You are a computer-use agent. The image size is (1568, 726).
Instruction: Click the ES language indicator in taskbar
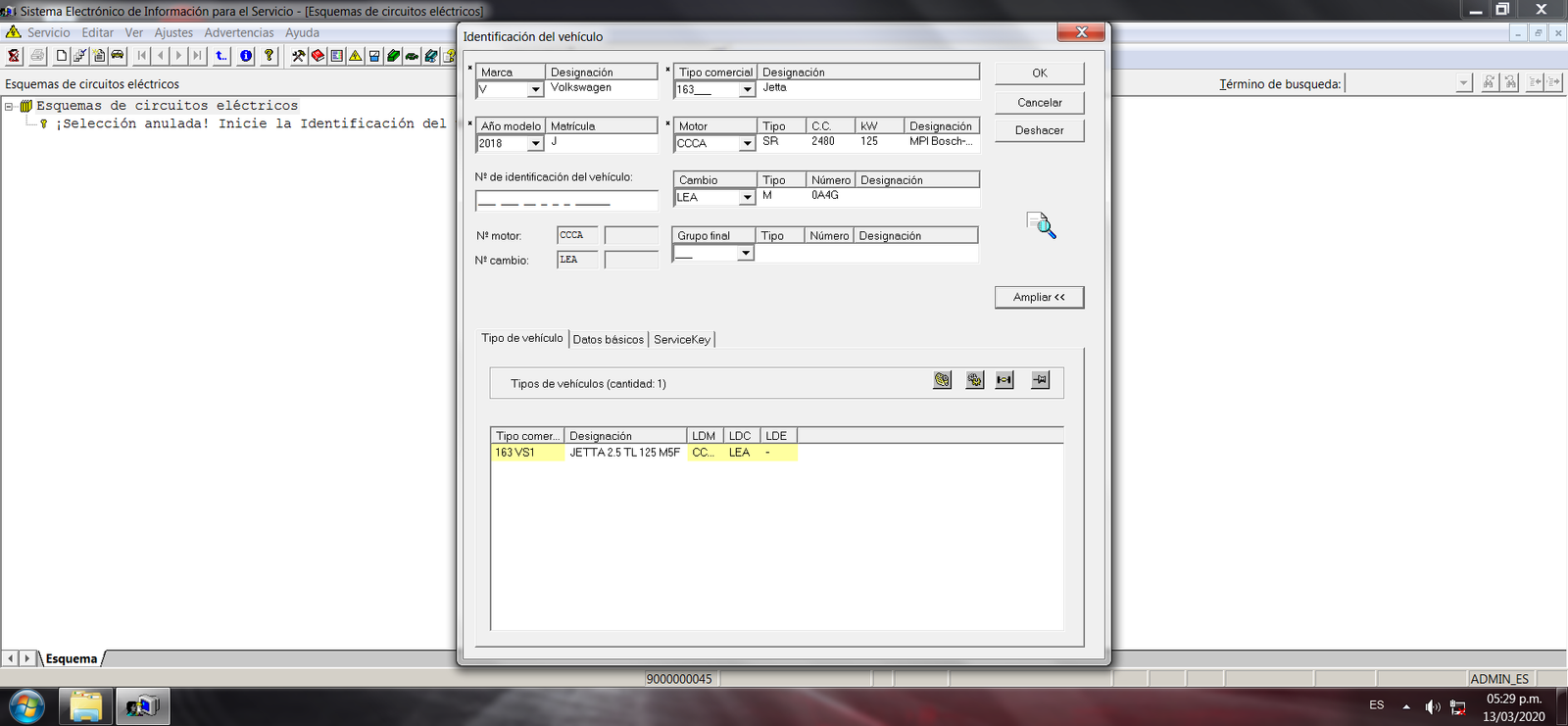tap(1377, 705)
